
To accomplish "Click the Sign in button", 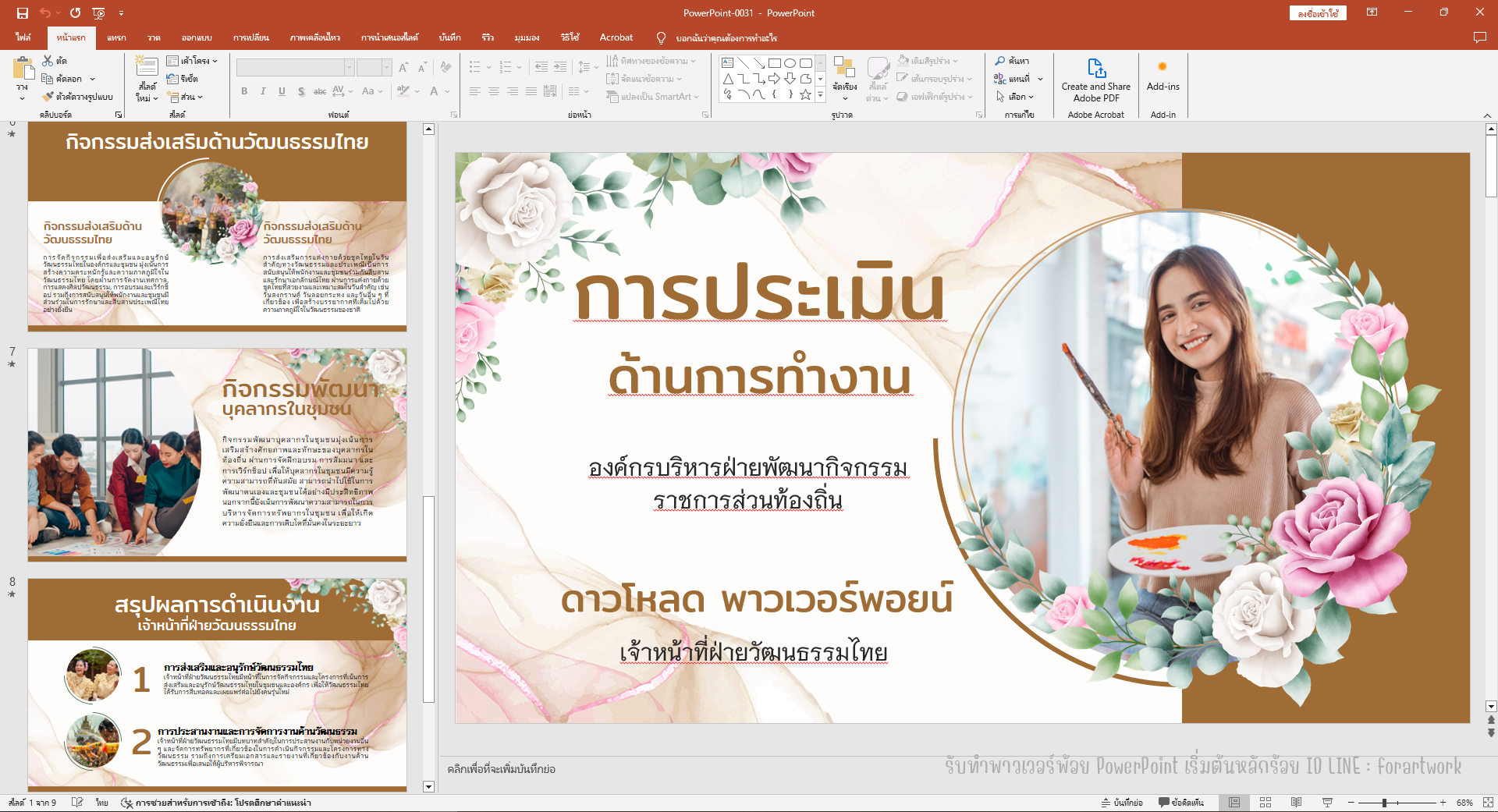I will pyautogui.click(x=1318, y=13).
